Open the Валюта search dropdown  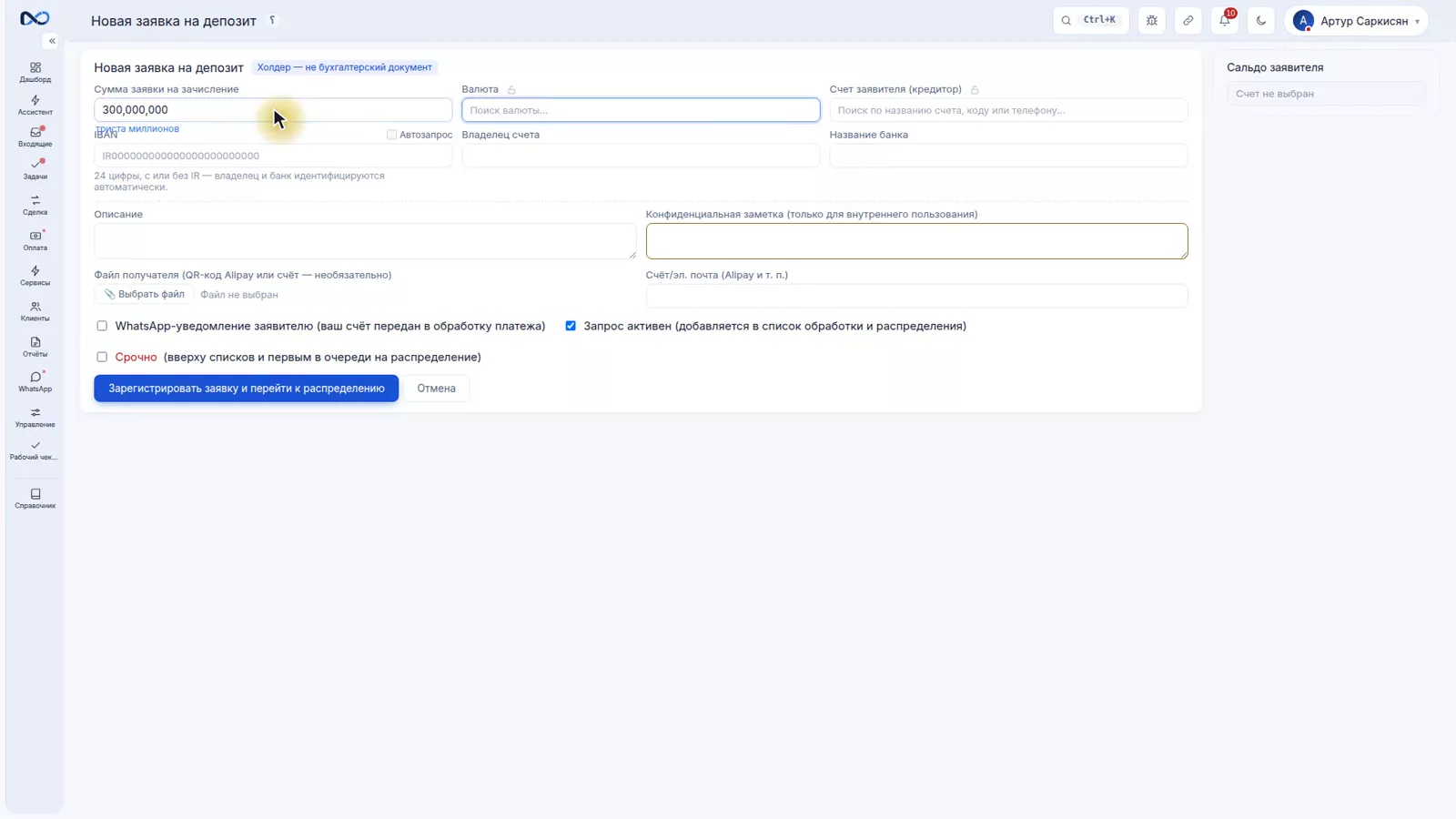pyautogui.click(x=641, y=110)
